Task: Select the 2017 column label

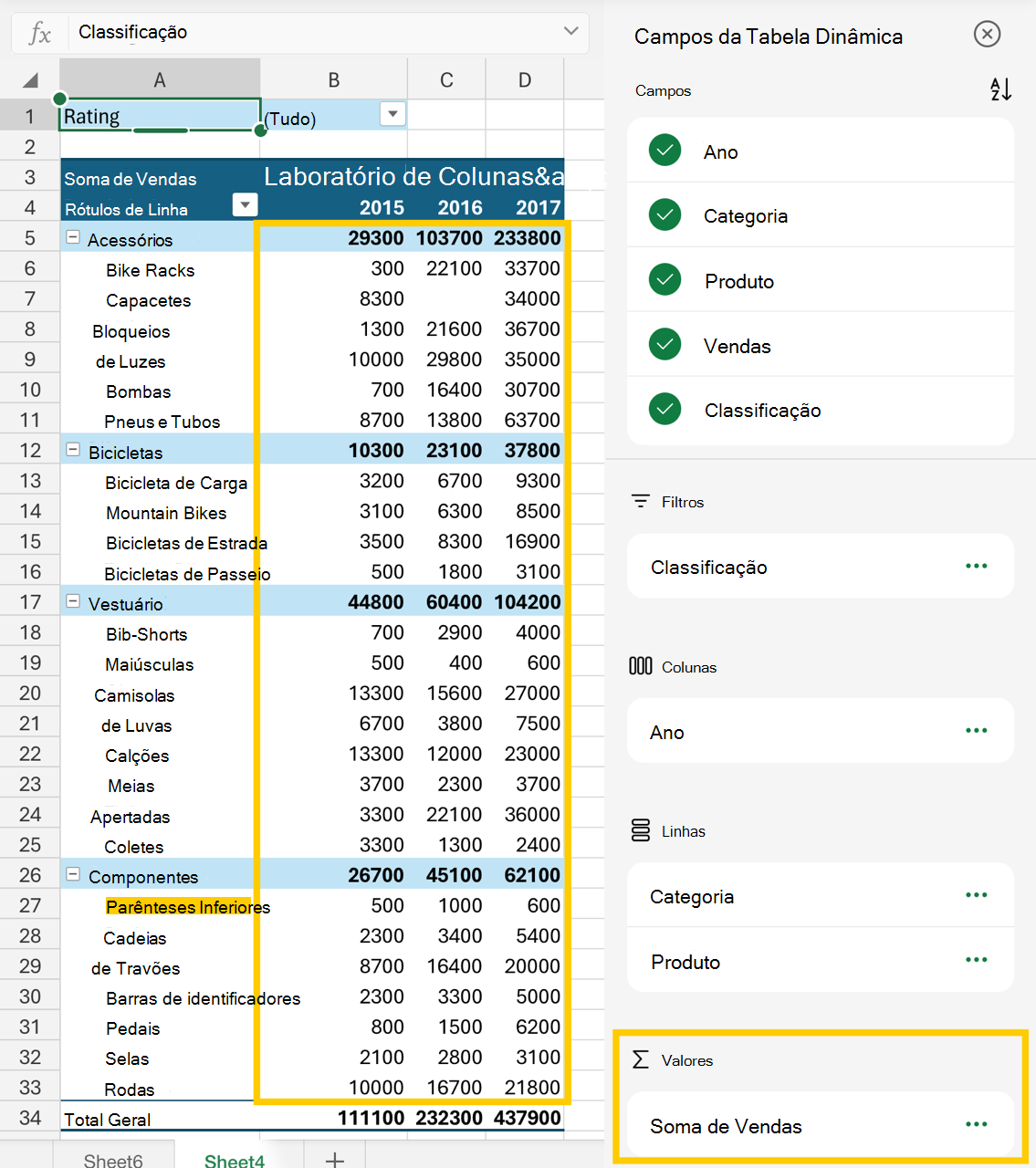Action: coord(538,207)
